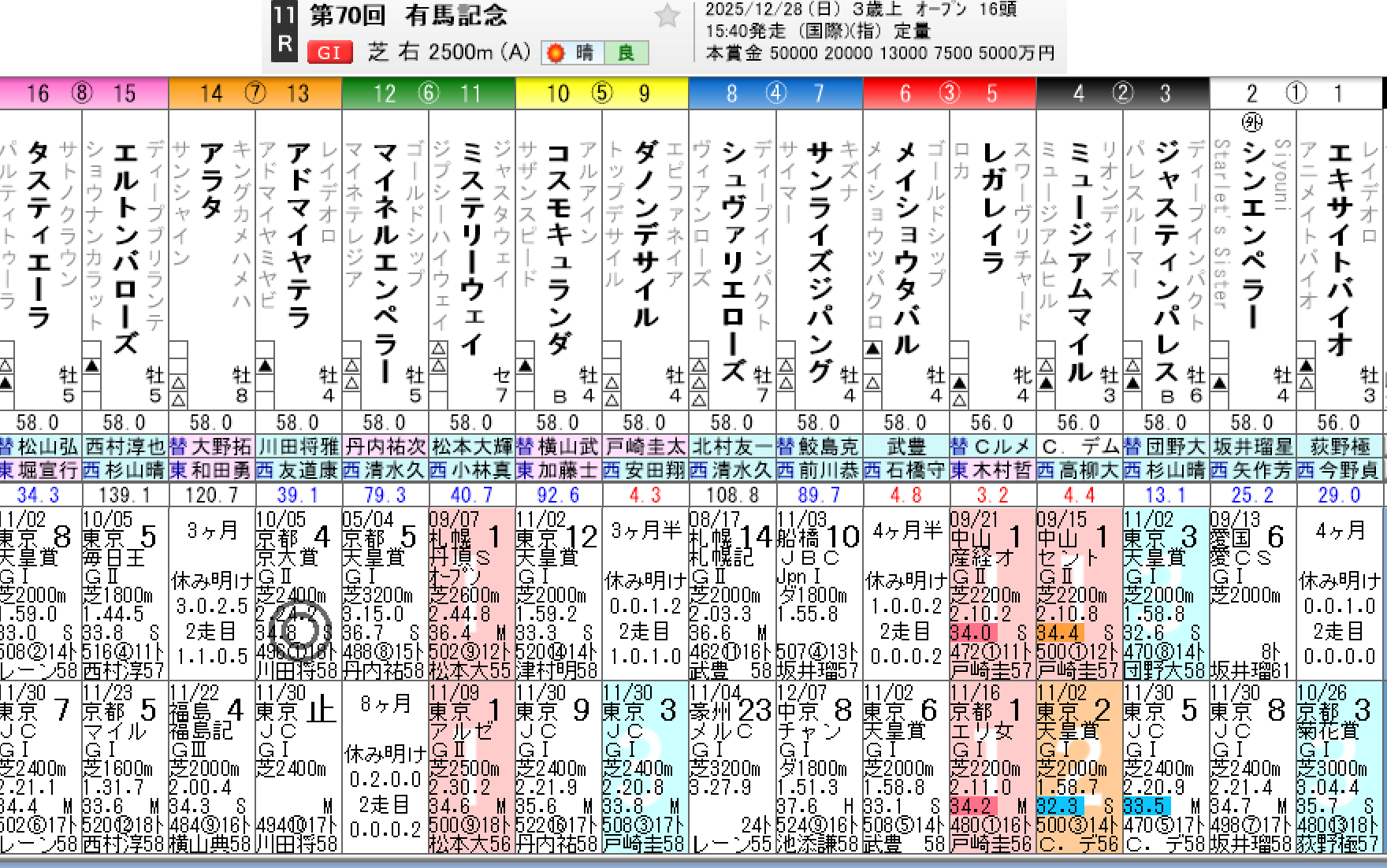Click the double-circle mark in アドマイヤテラ's 京都大賞典 cell
1387x868 pixels.
[x=301, y=630]
